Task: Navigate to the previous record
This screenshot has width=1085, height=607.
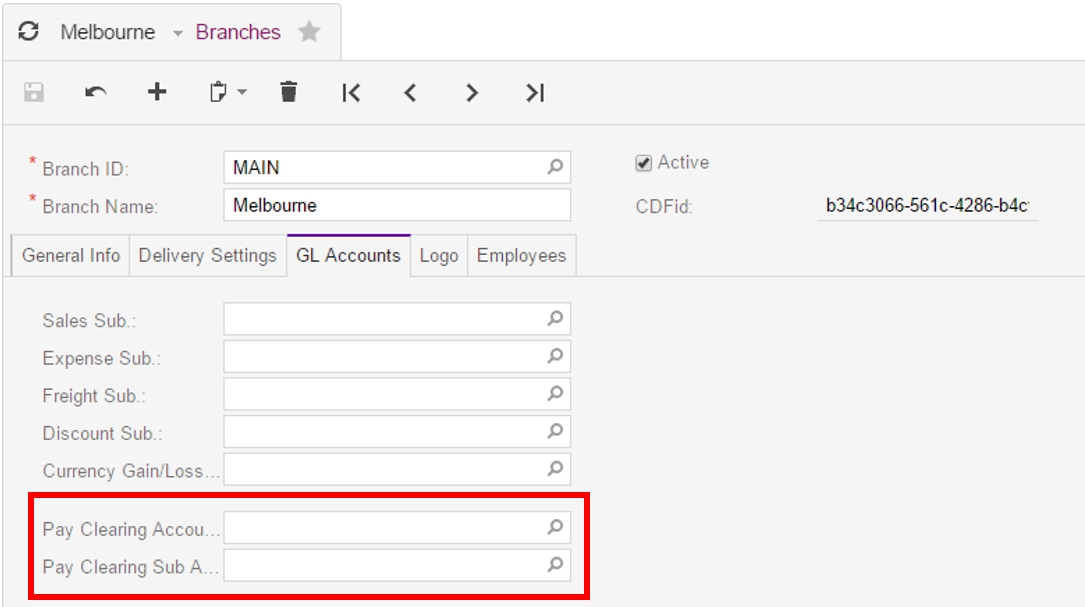Action: click(x=410, y=93)
